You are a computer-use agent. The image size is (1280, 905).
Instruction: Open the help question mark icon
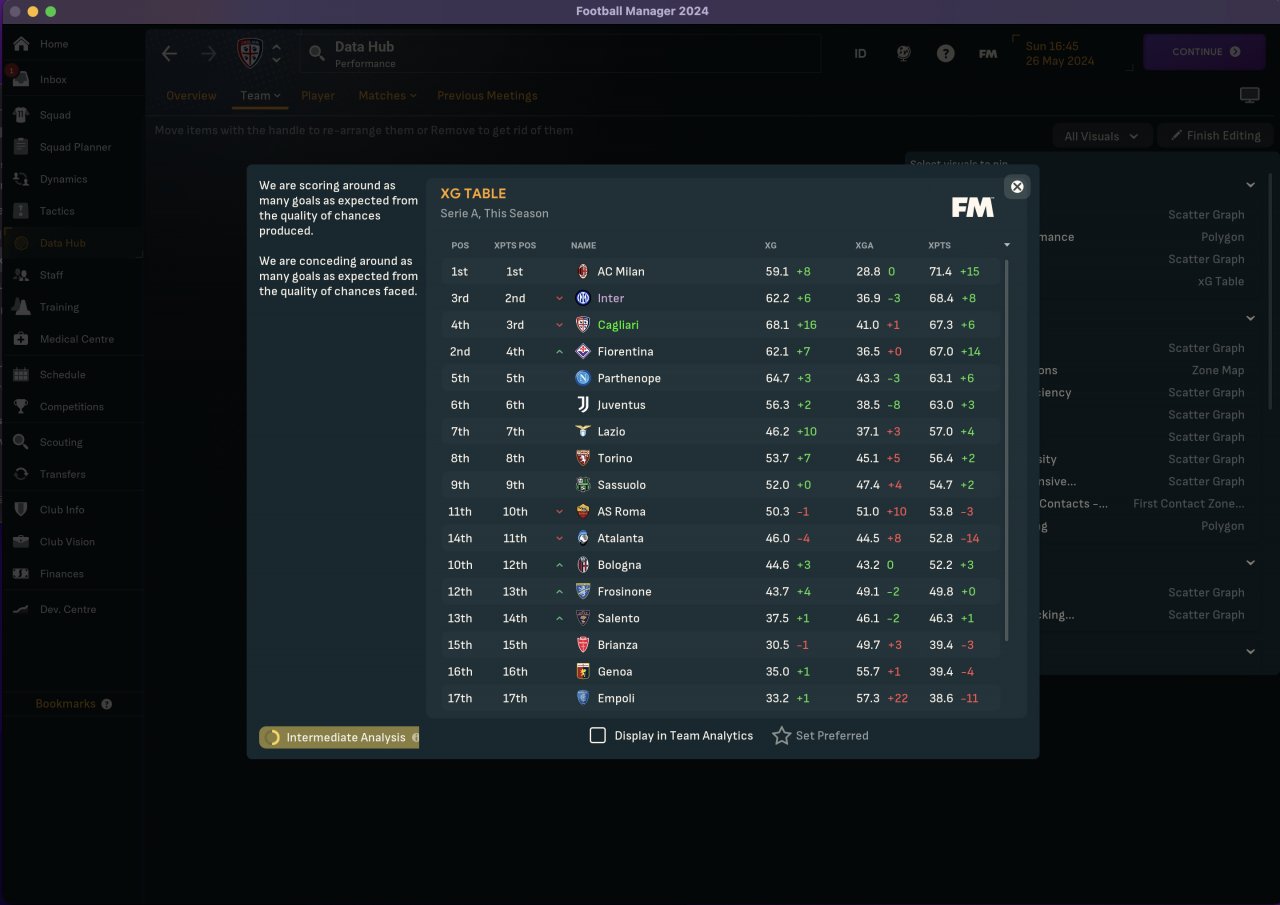(946, 53)
